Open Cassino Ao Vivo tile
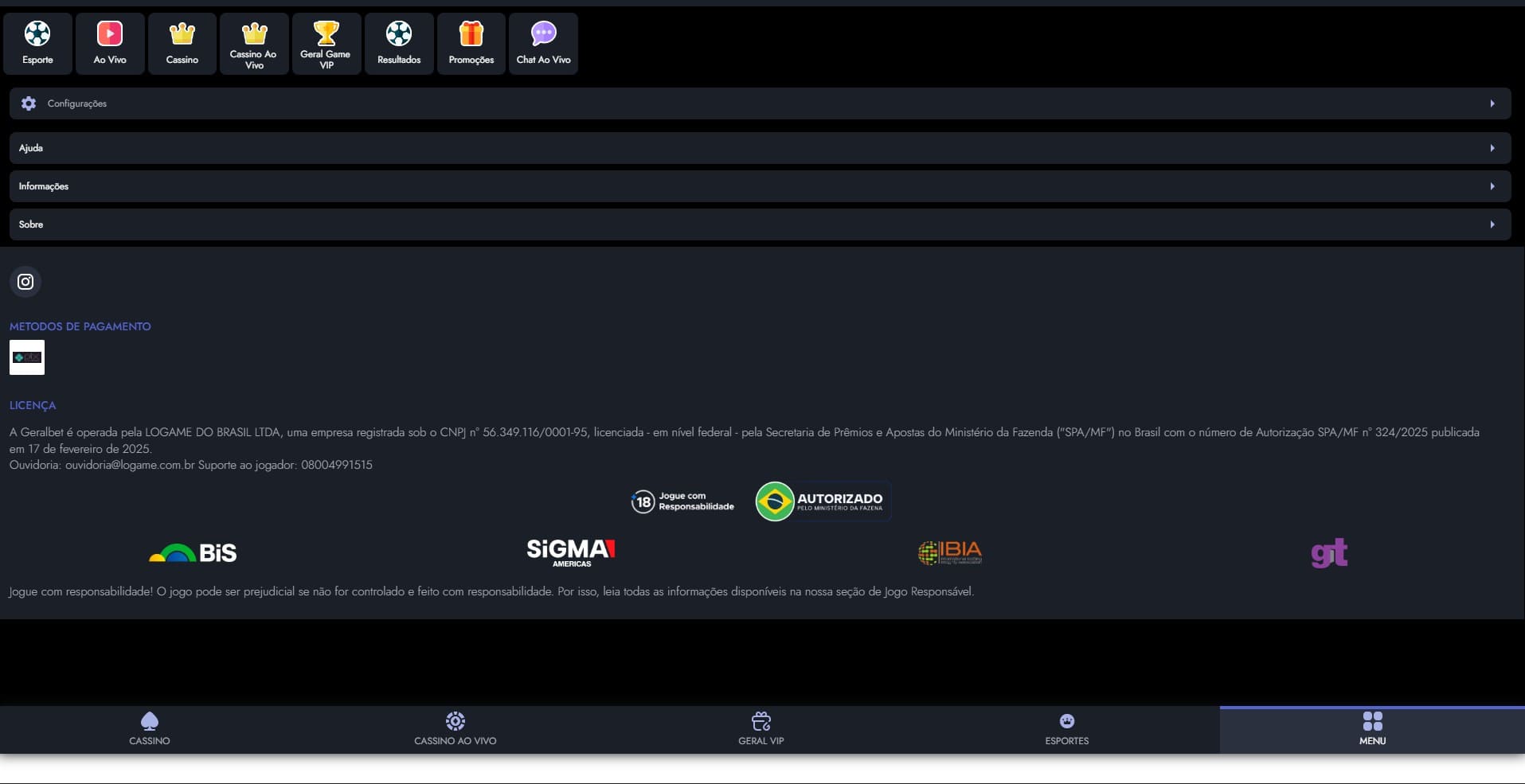1525x784 pixels. 254,44
